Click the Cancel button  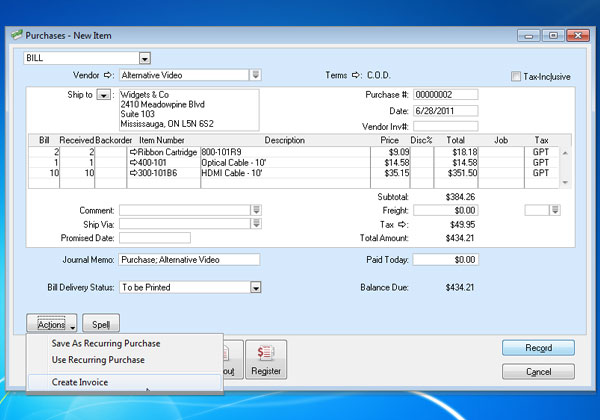click(538, 371)
